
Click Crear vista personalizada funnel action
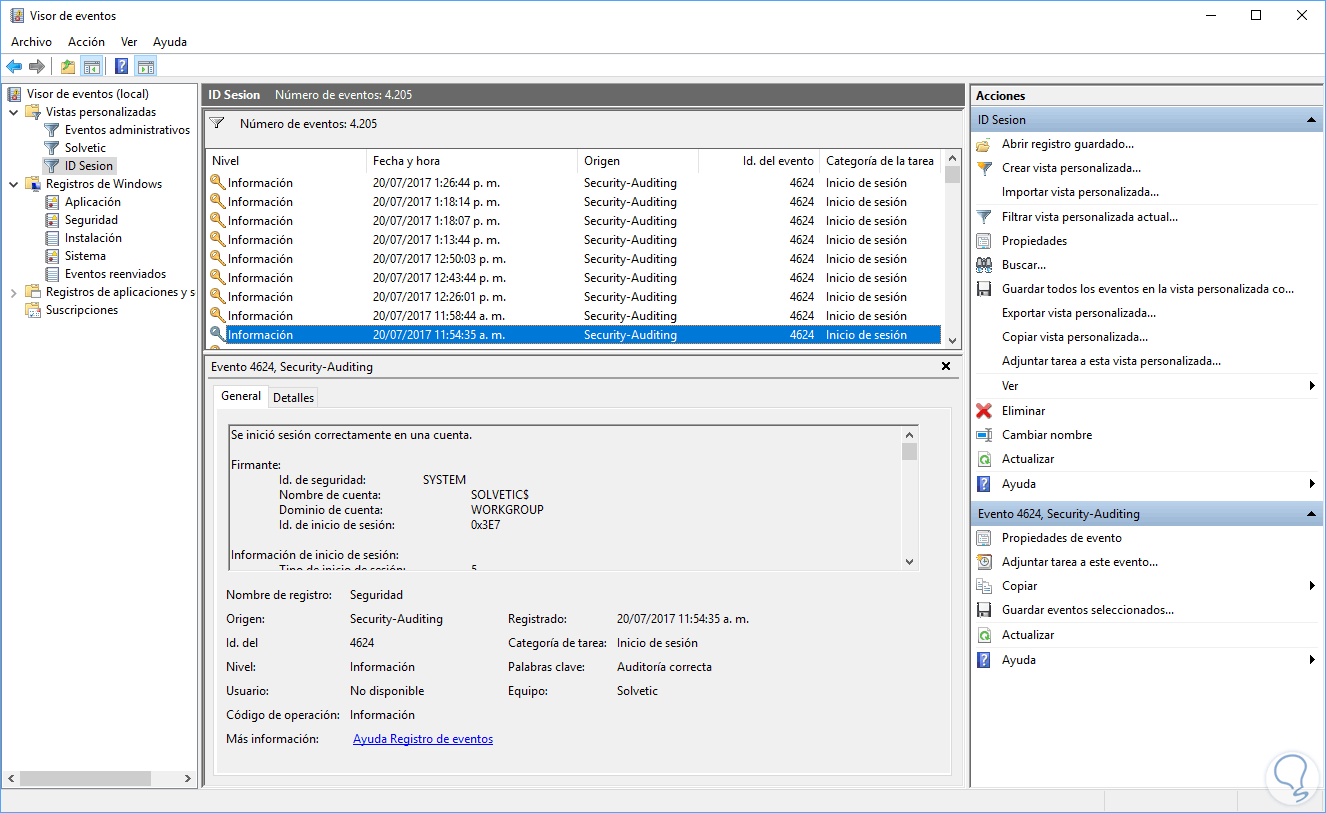click(x=1071, y=168)
